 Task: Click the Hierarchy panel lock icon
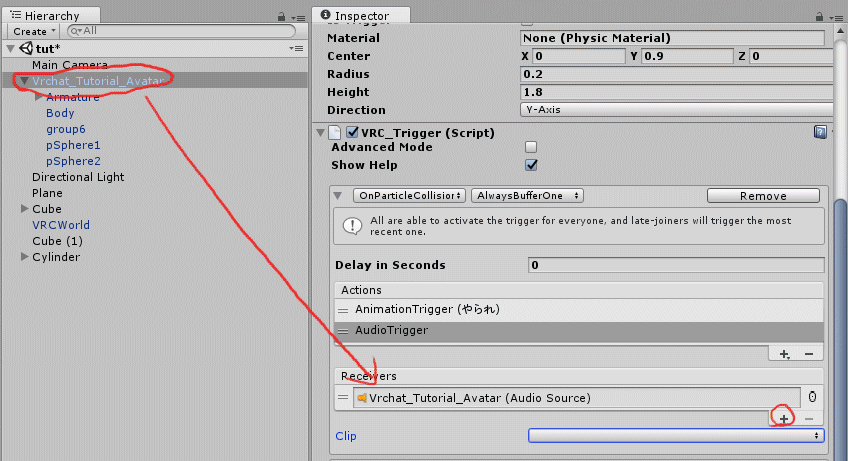281,17
